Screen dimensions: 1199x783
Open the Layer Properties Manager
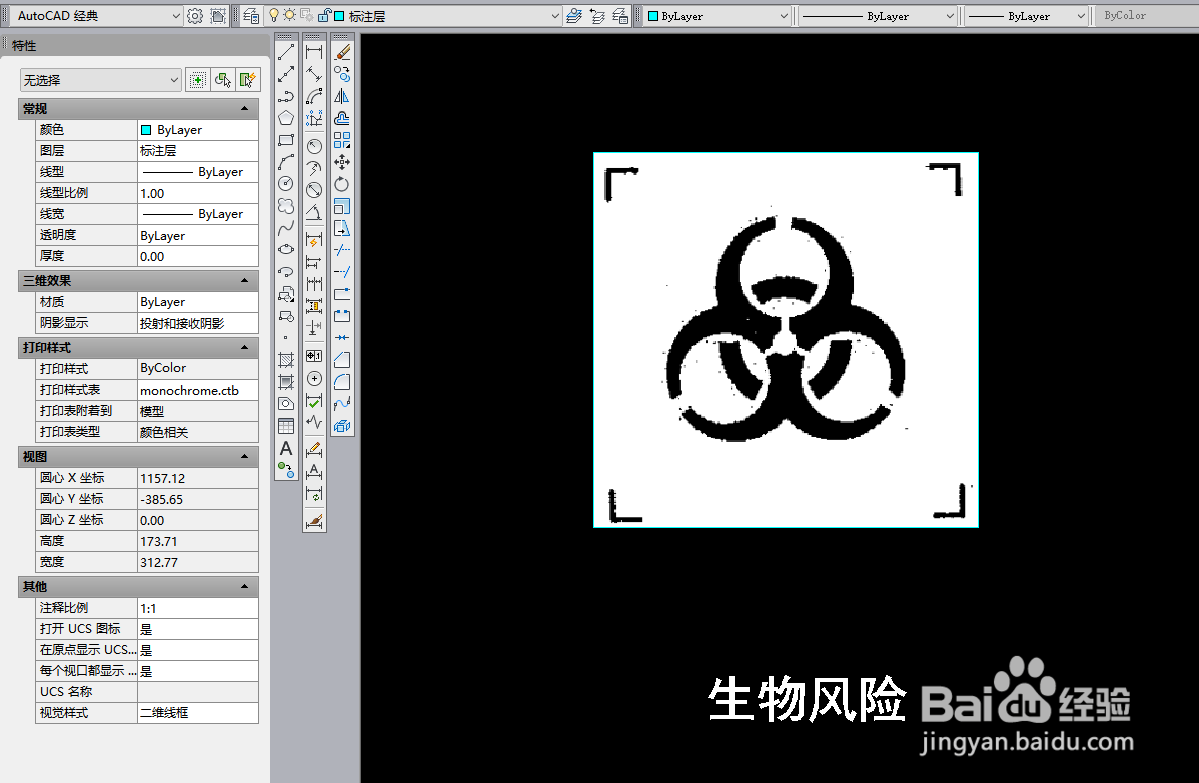tap(251, 16)
